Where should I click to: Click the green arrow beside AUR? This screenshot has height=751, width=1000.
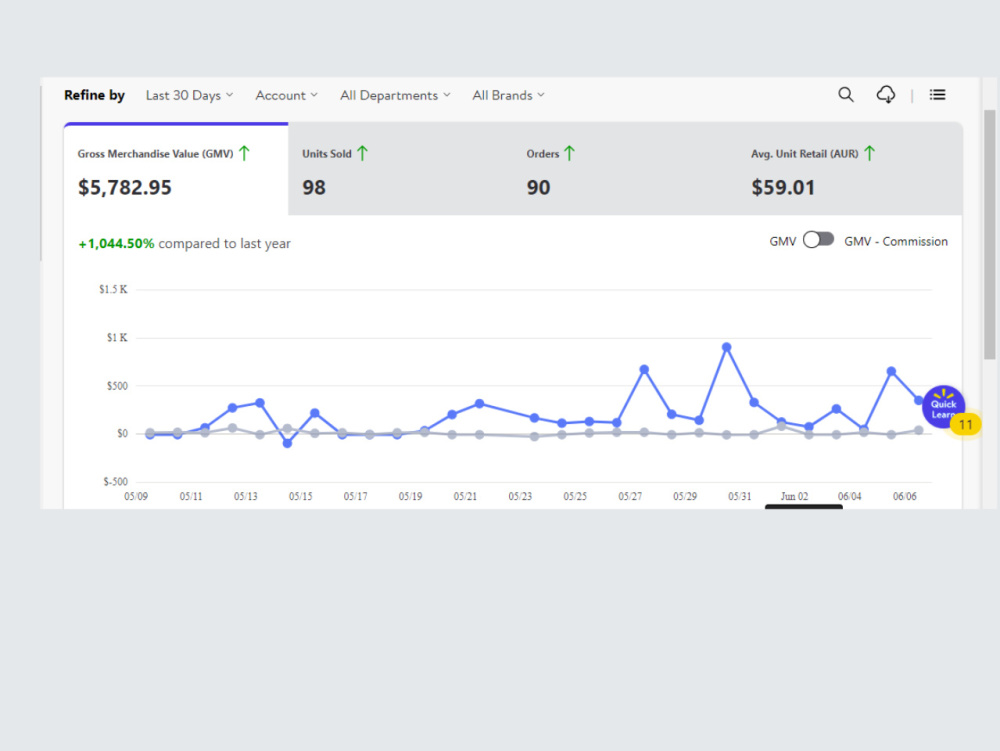pyautogui.click(x=869, y=153)
